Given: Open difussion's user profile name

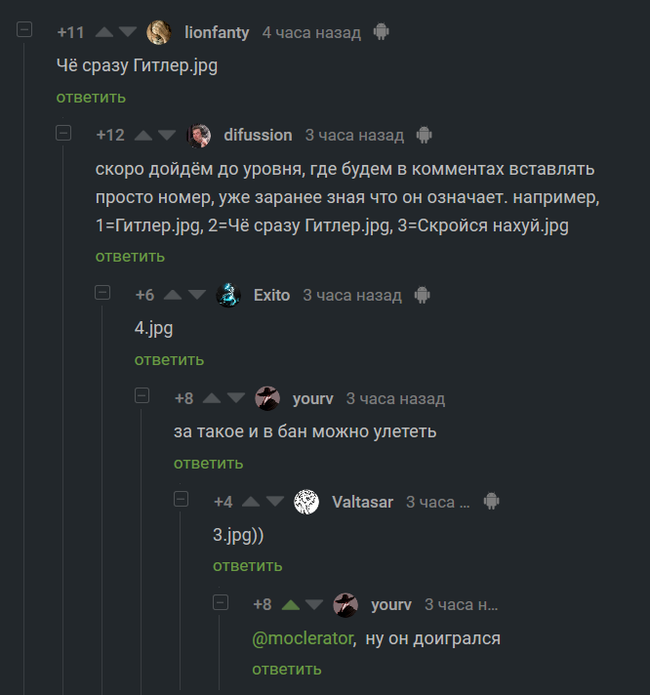Looking at the screenshot, I should click(258, 135).
